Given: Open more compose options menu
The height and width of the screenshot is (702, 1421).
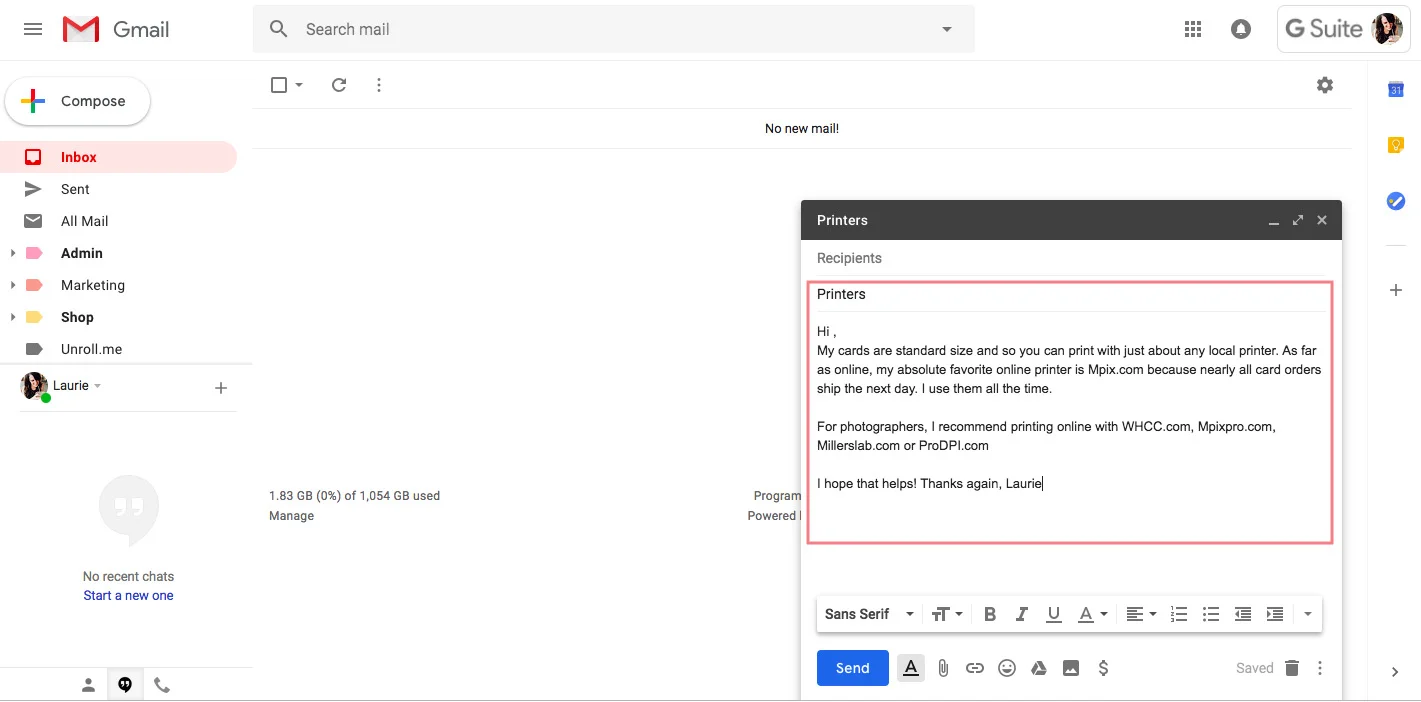Looking at the screenshot, I should coord(1320,668).
